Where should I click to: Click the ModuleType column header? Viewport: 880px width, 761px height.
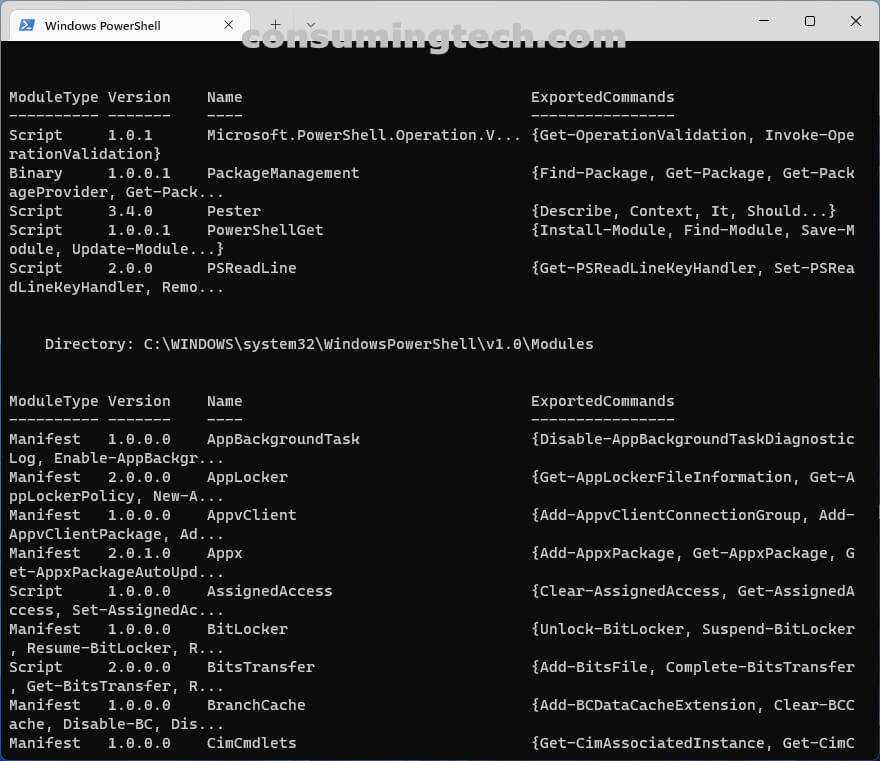coord(48,97)
